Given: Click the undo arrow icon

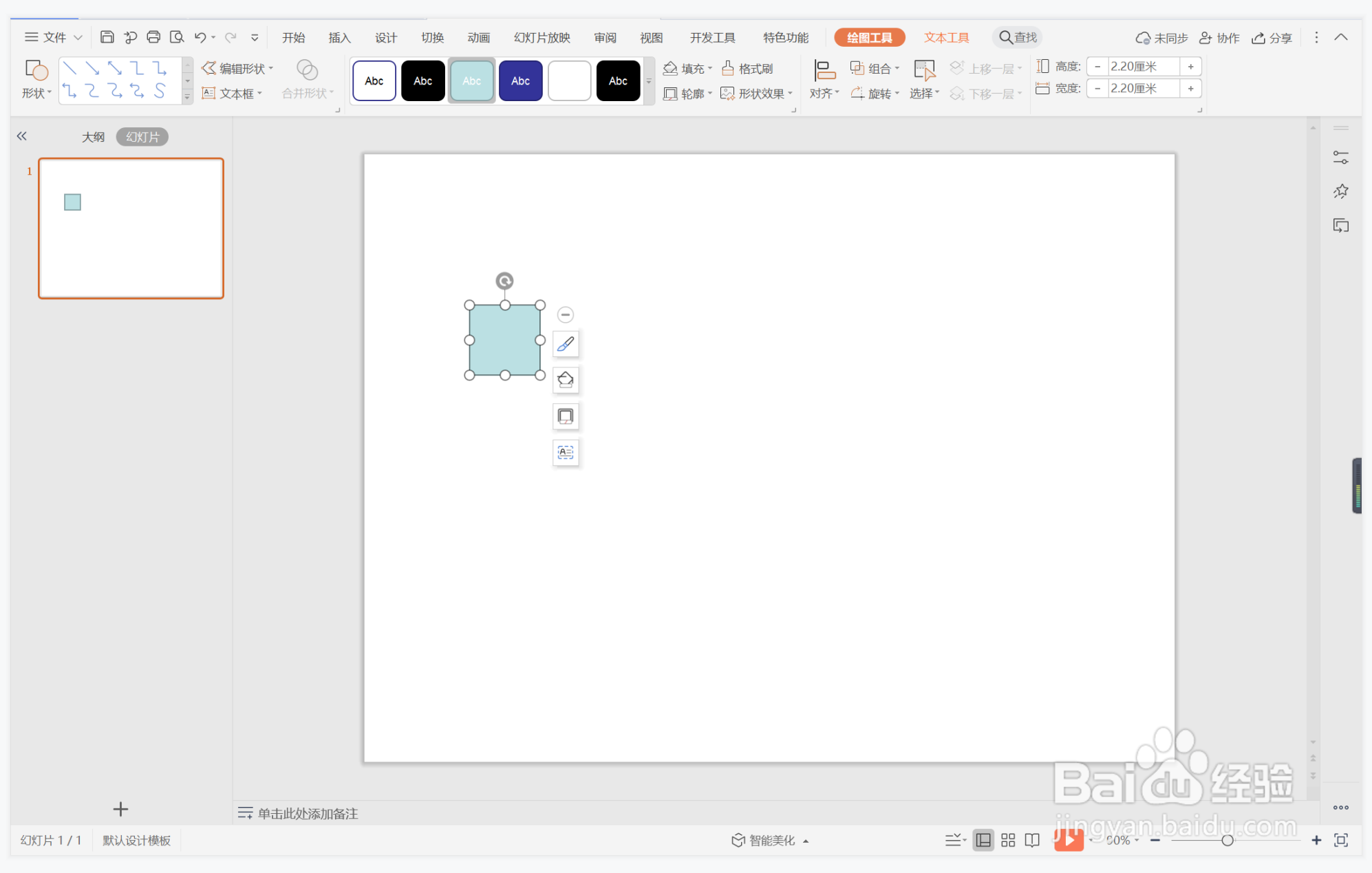Looking at the screenshot, I should point(200,37).
